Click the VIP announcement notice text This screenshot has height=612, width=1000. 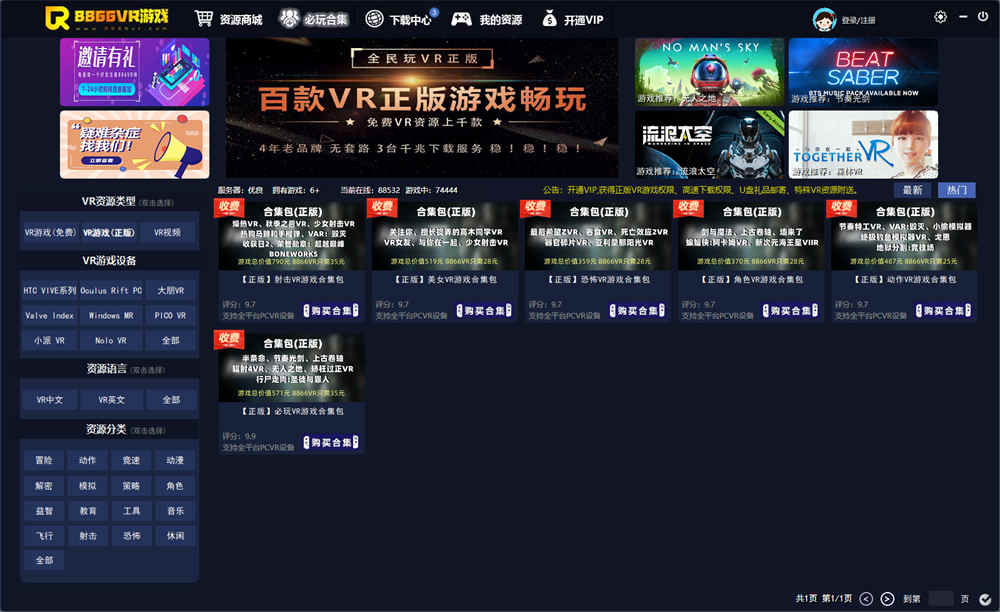(x=700, y=190)
